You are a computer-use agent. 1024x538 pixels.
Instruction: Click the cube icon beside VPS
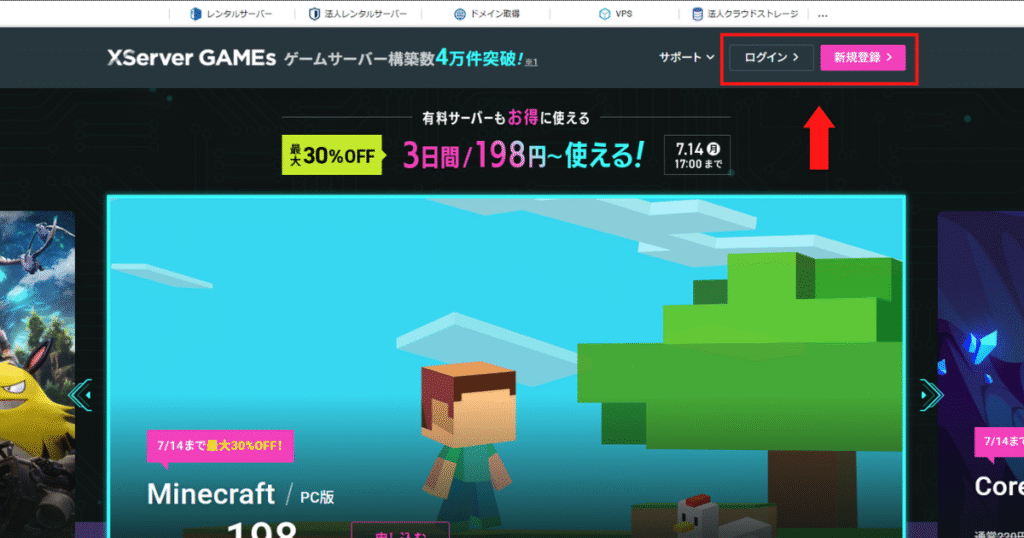click(604, 14)
